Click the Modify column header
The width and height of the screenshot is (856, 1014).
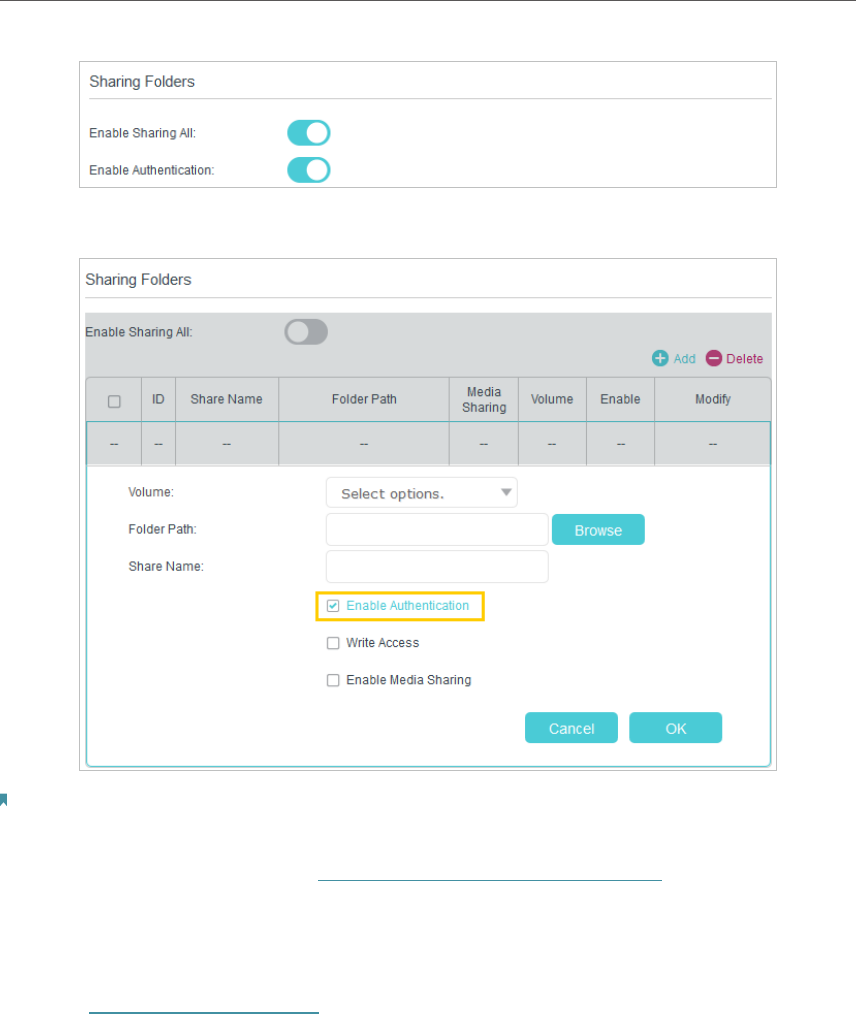coord(713,400)
